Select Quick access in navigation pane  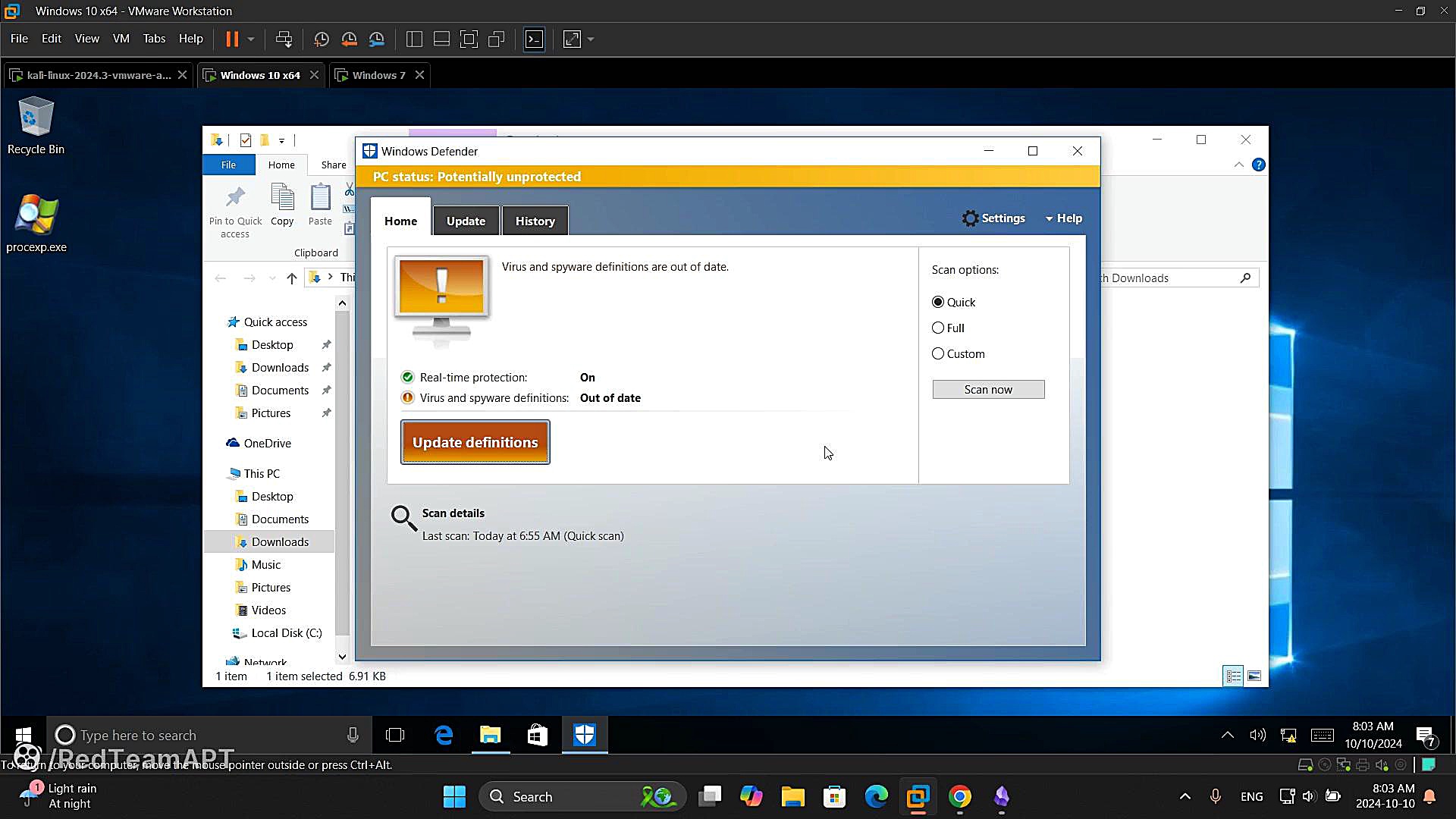pyautogui.click(x=275, y=322)
